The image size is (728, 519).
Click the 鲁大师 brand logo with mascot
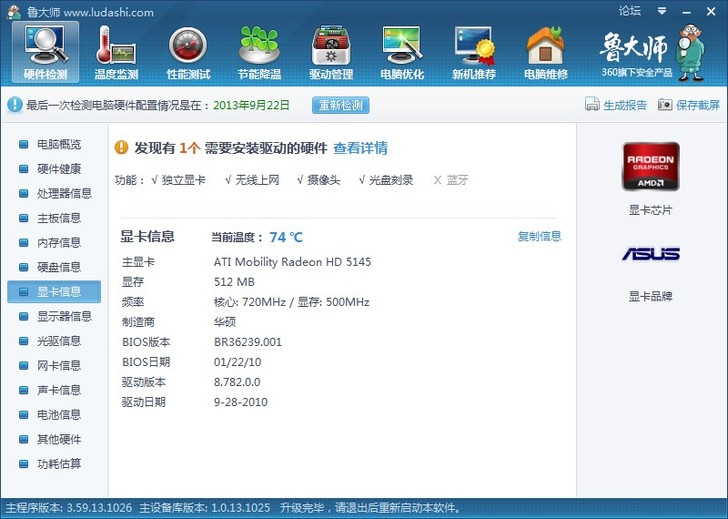click(x=652, y=52)
